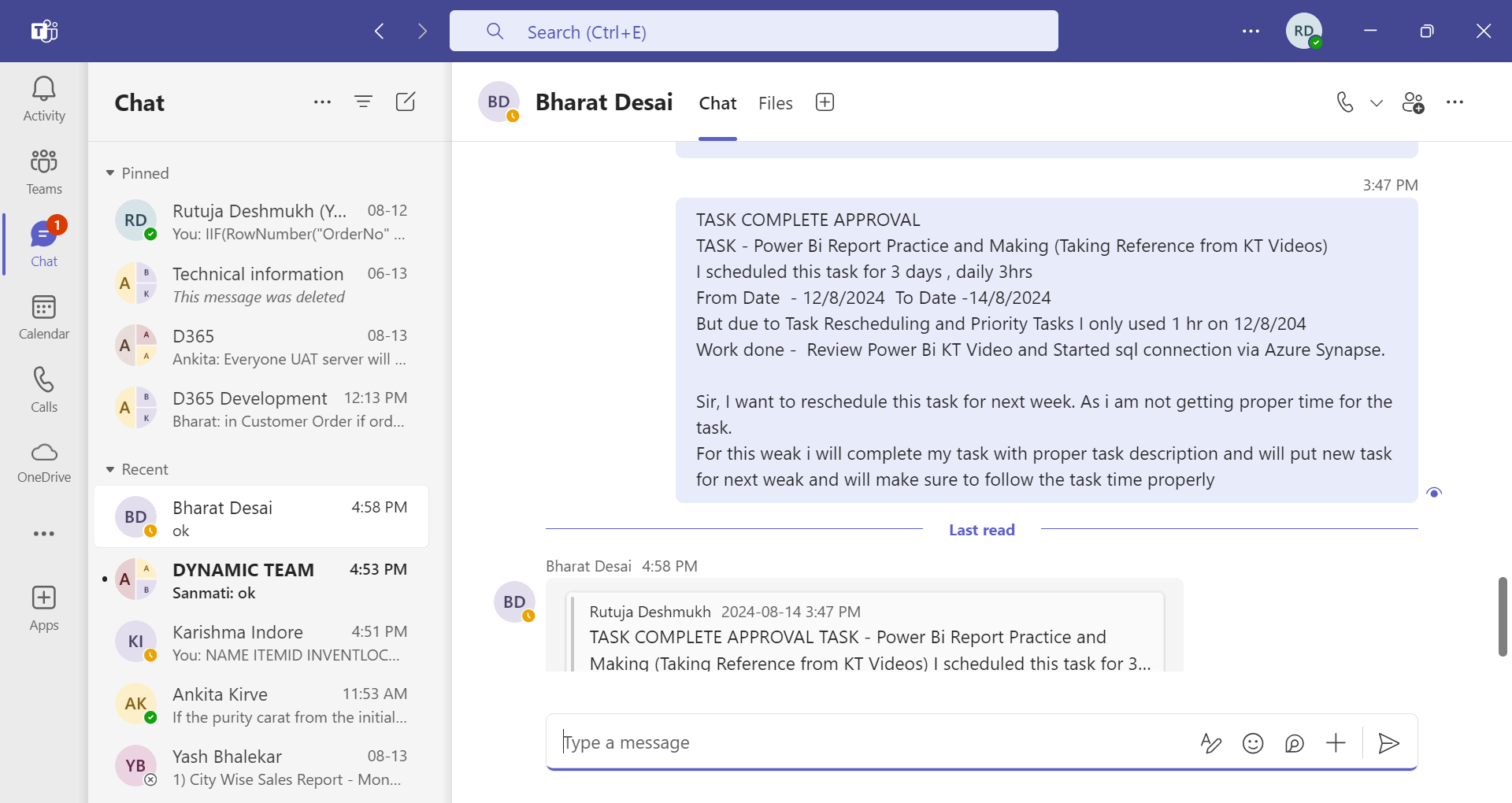Go back with the left arrow
The image size is (1512, 803).
tap(380, 31)
